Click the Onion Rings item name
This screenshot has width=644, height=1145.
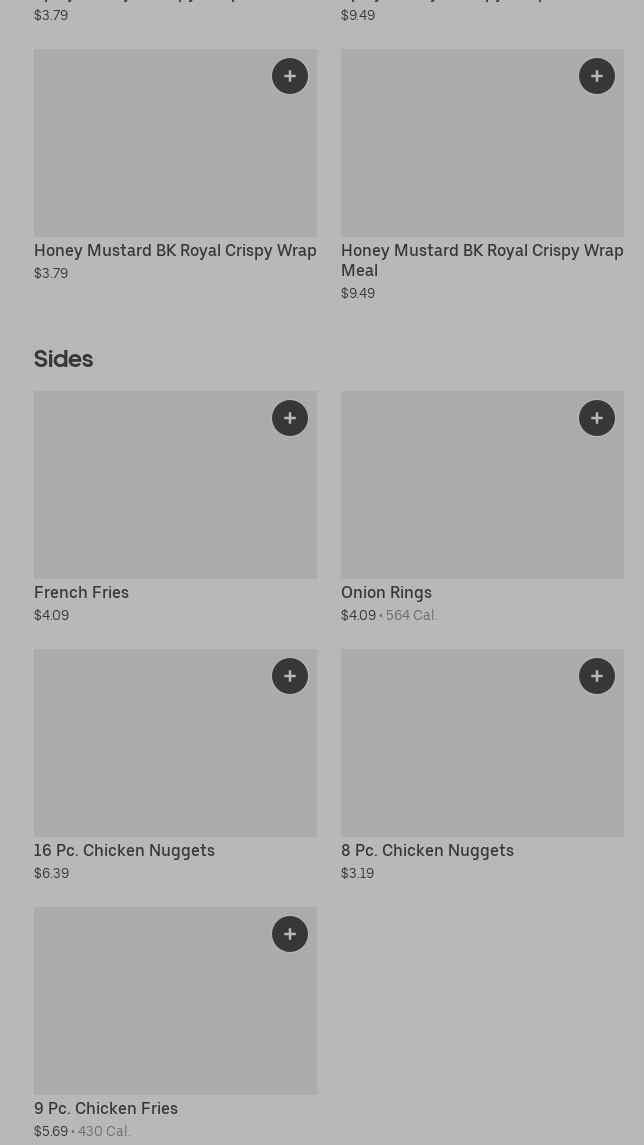point(386,592)
